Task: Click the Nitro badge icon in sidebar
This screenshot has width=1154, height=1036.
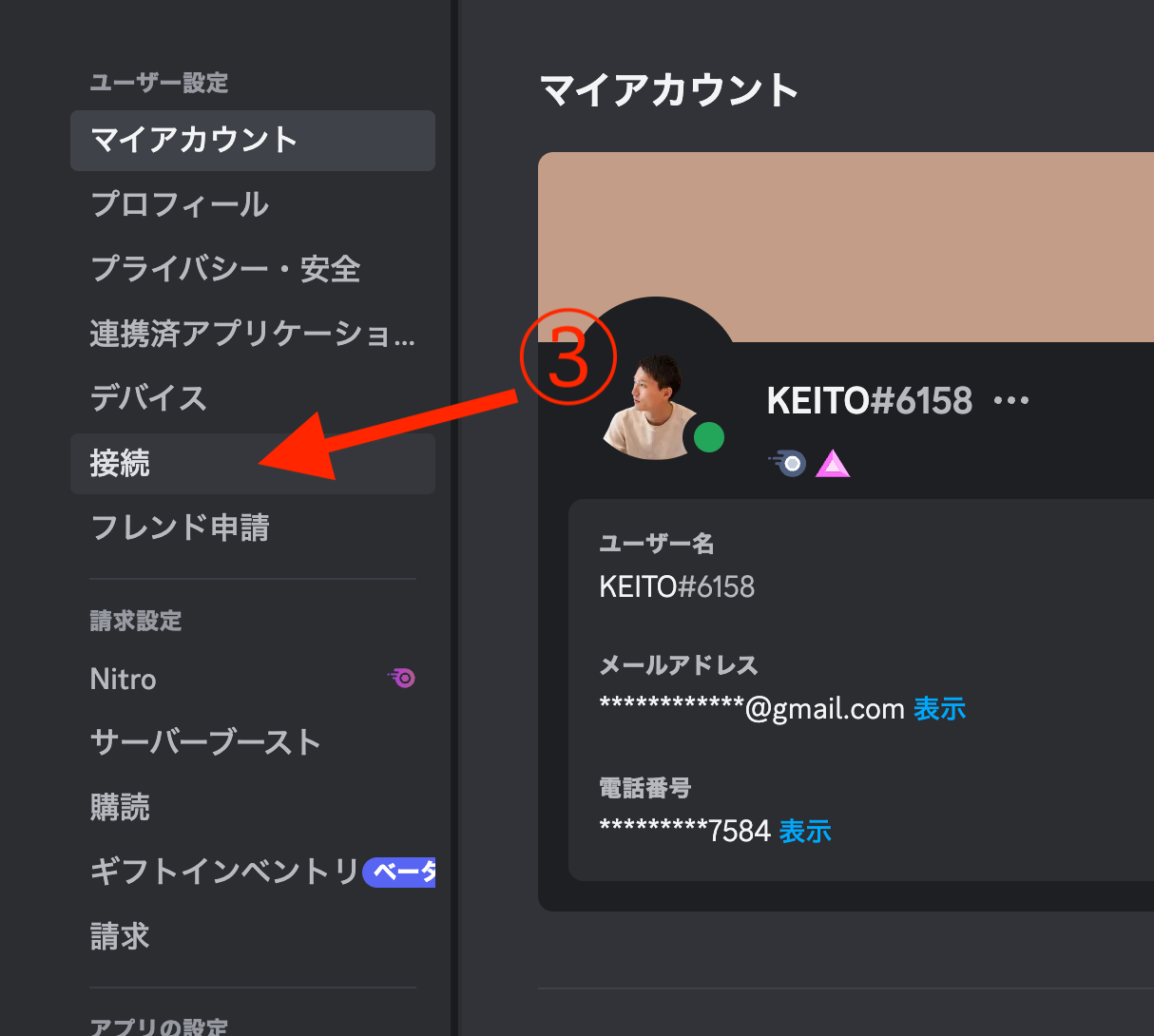Action: tap(401, 678)
